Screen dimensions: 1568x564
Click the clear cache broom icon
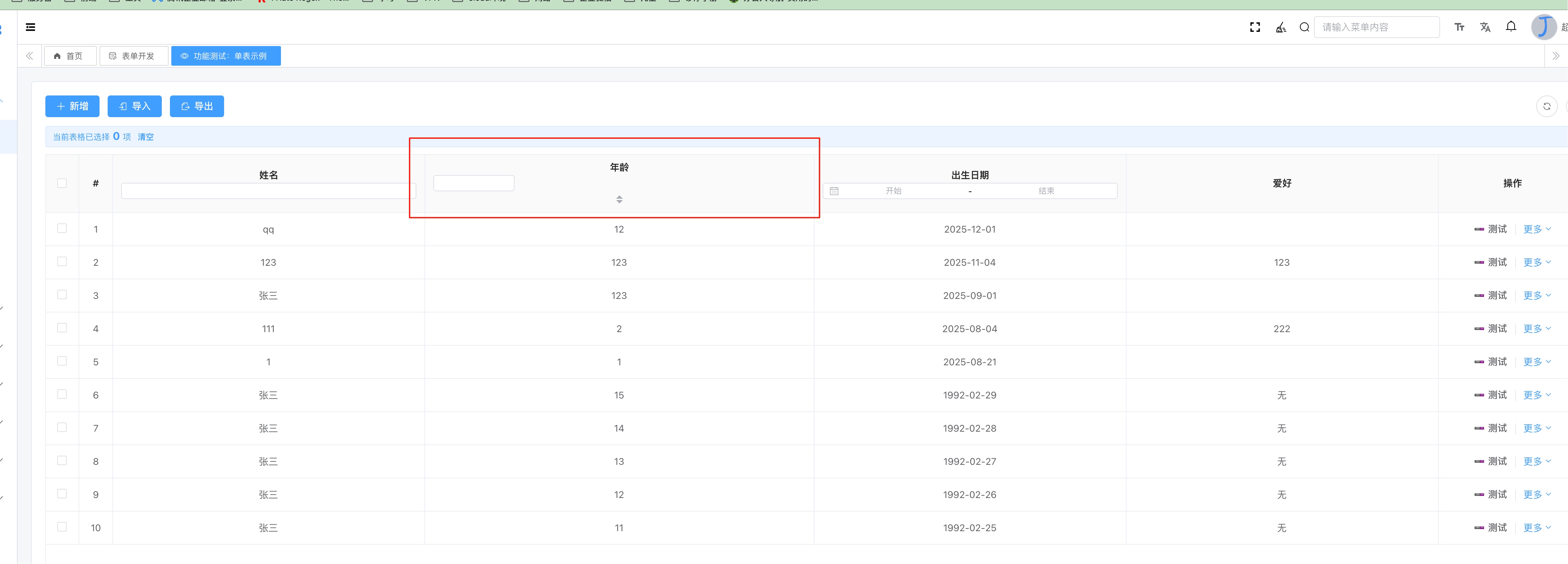point(1281,27)
